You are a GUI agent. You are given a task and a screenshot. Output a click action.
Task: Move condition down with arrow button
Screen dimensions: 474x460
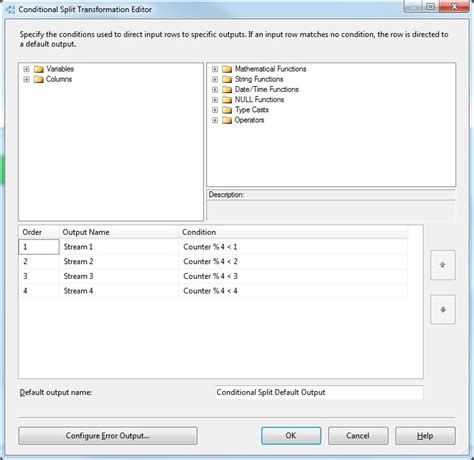click(443, 310)
